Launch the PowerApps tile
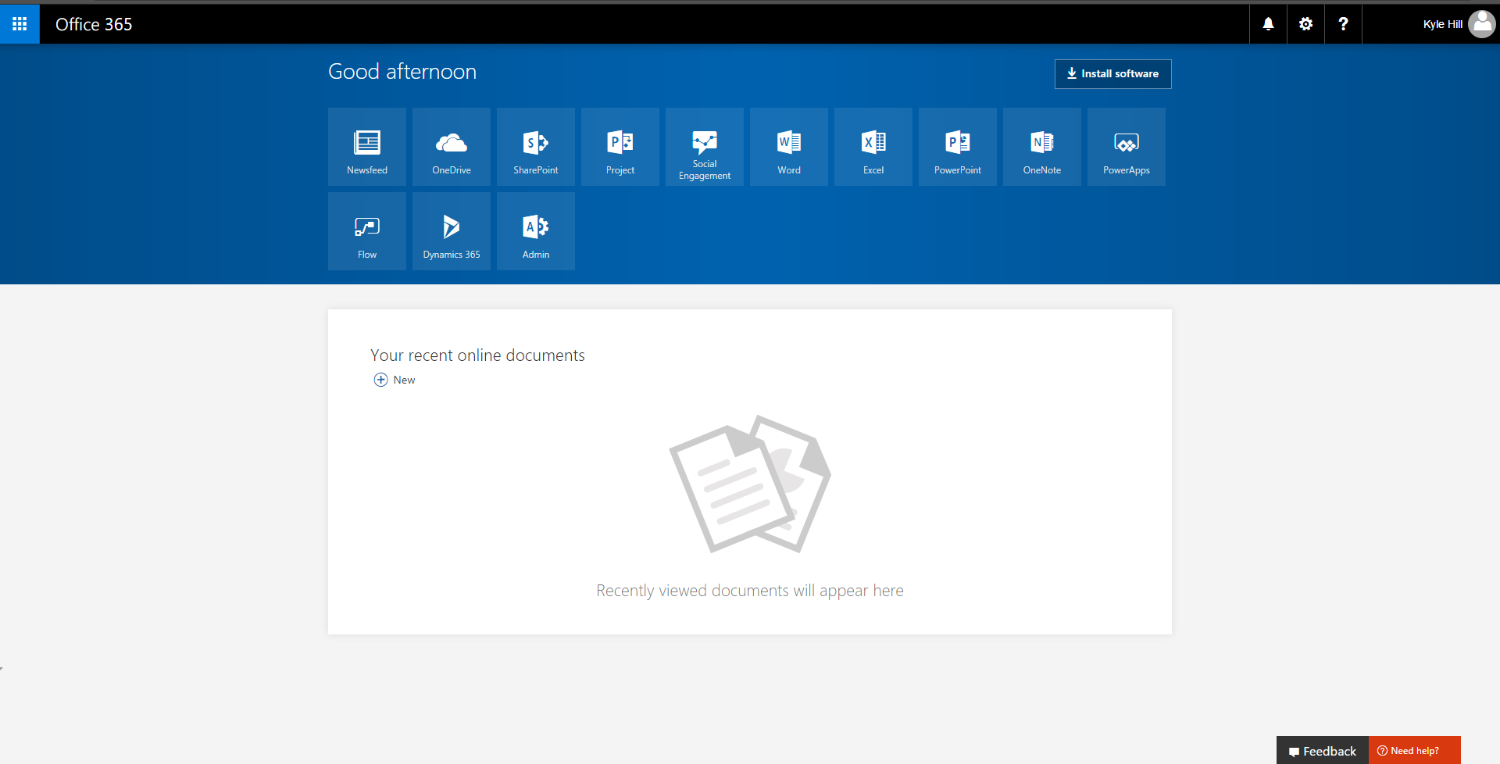The width and height of the screenshot is (1500, 764). pyautogui.click(x=1126, y=147)
